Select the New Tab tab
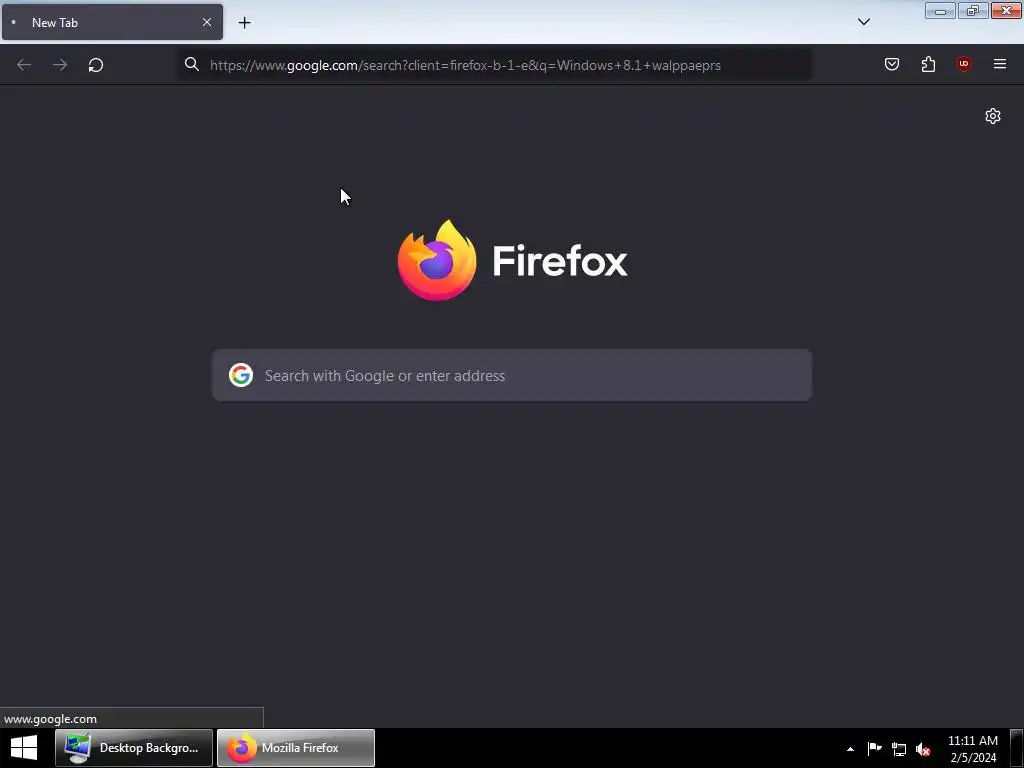1024x768 pixels. point(112,22)
